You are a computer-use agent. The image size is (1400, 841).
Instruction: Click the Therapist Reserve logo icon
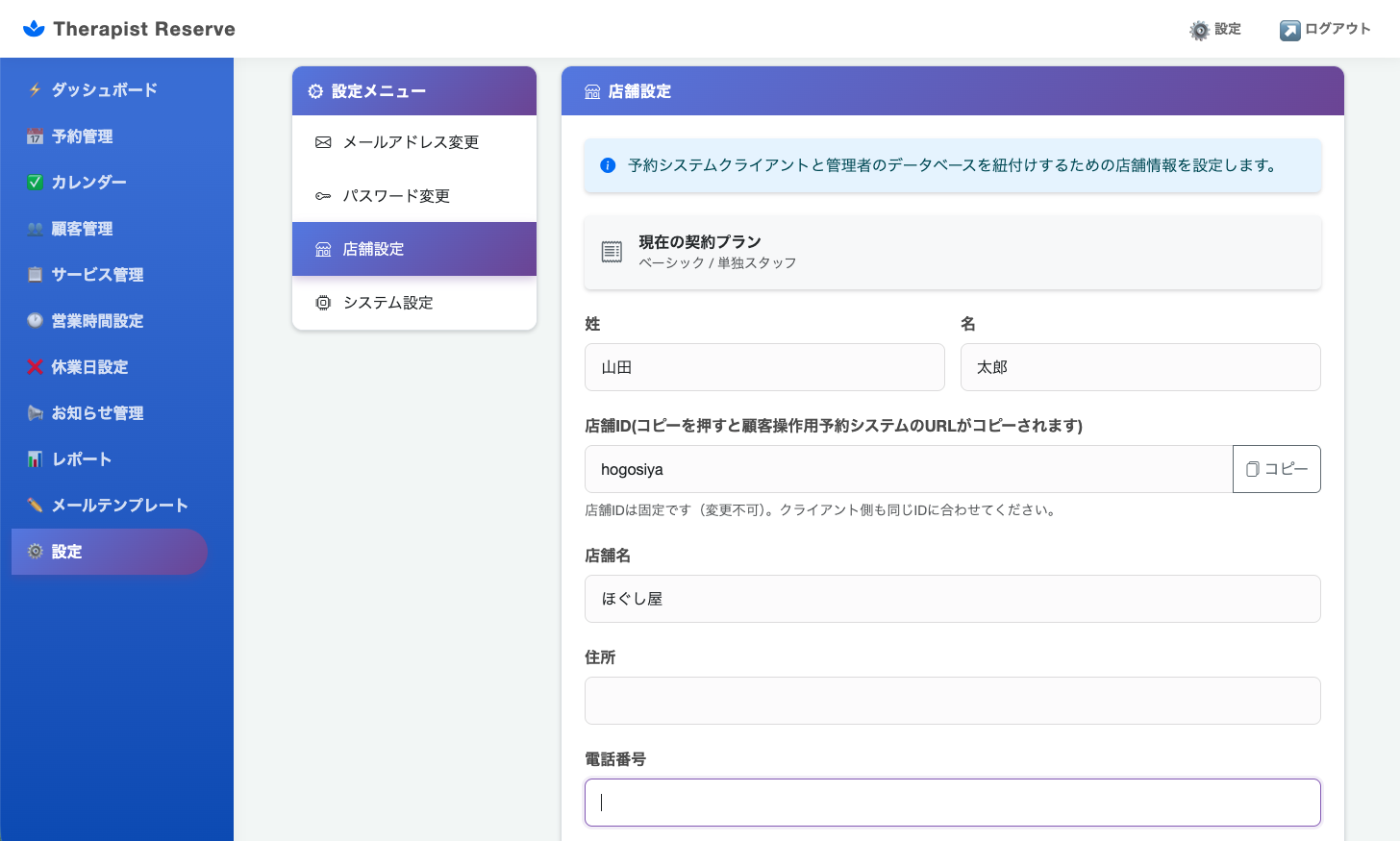34,29
